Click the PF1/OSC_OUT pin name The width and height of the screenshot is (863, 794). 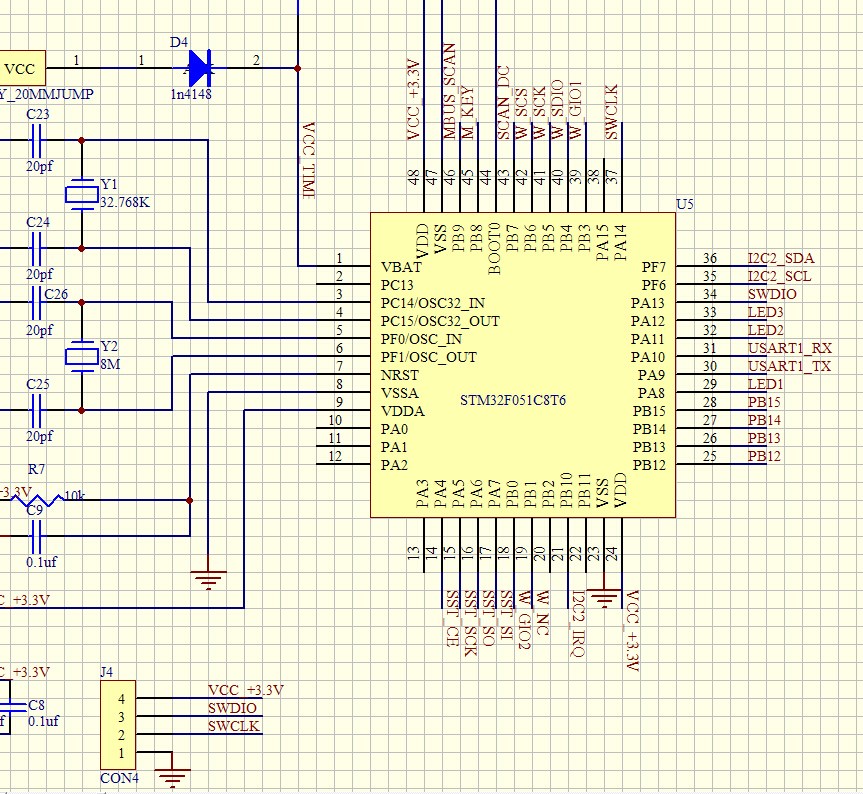click(429, 357)
